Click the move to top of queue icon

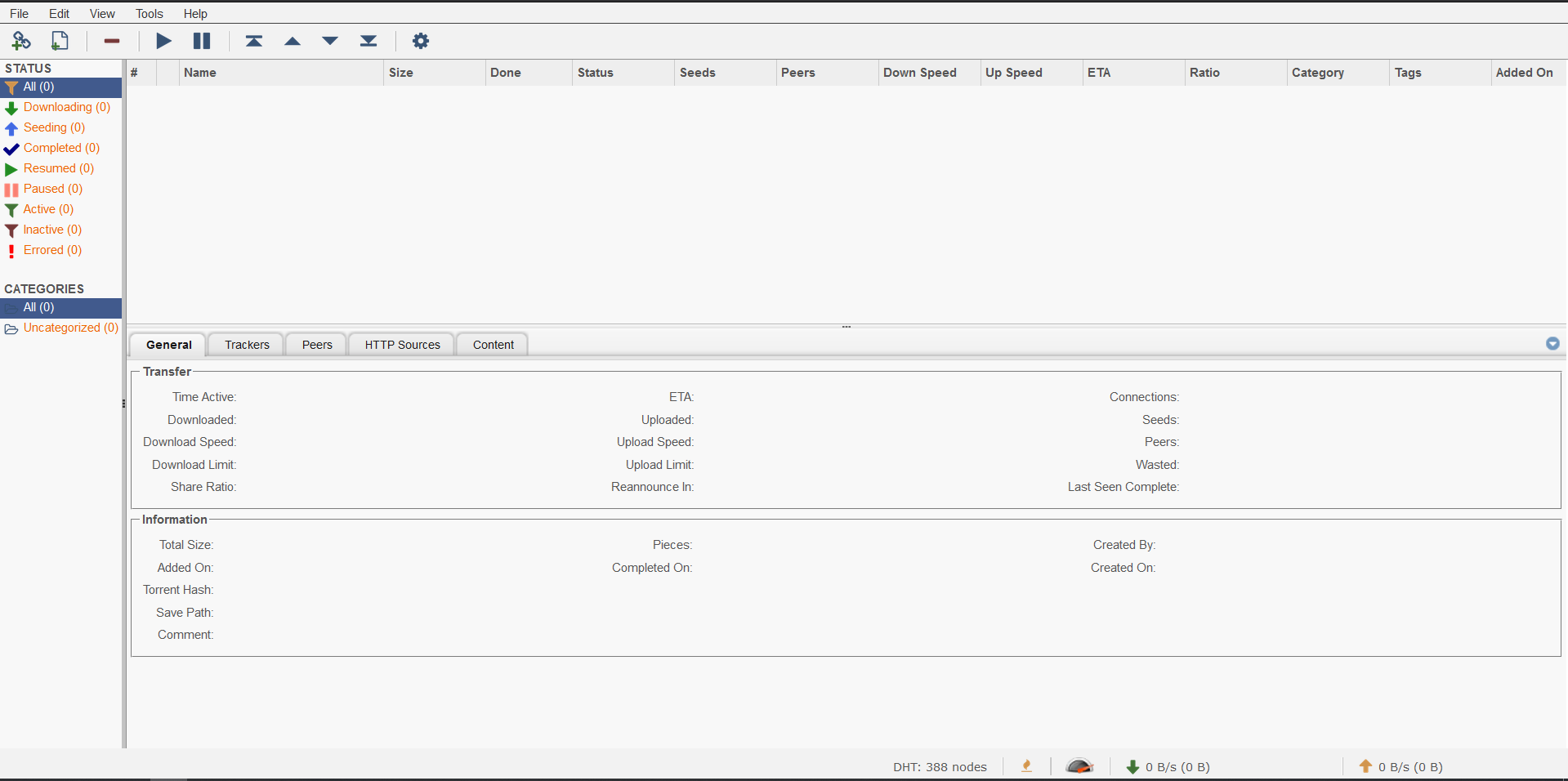point(254,41)
